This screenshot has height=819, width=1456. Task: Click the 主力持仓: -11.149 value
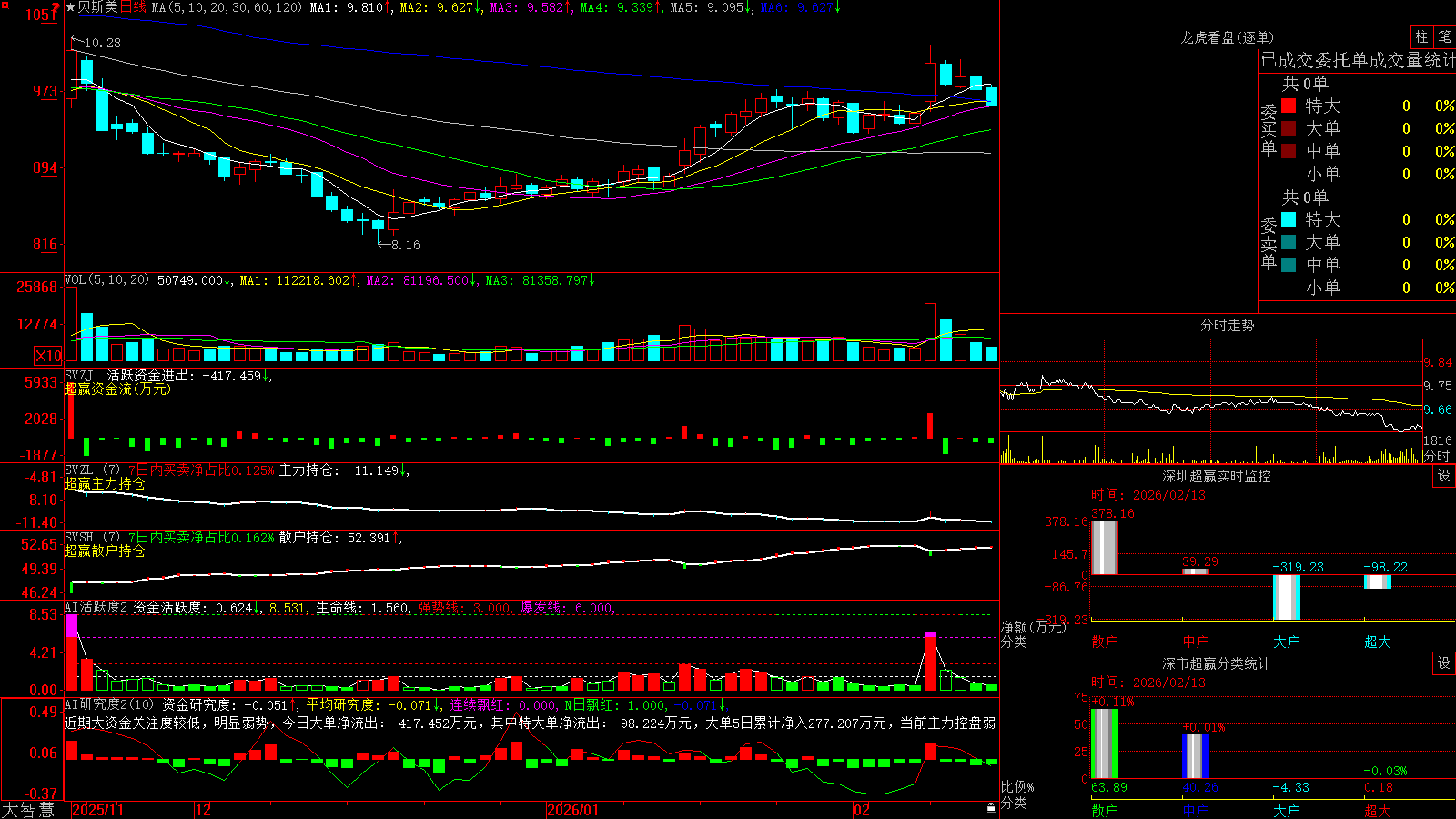tap(344, 470)
